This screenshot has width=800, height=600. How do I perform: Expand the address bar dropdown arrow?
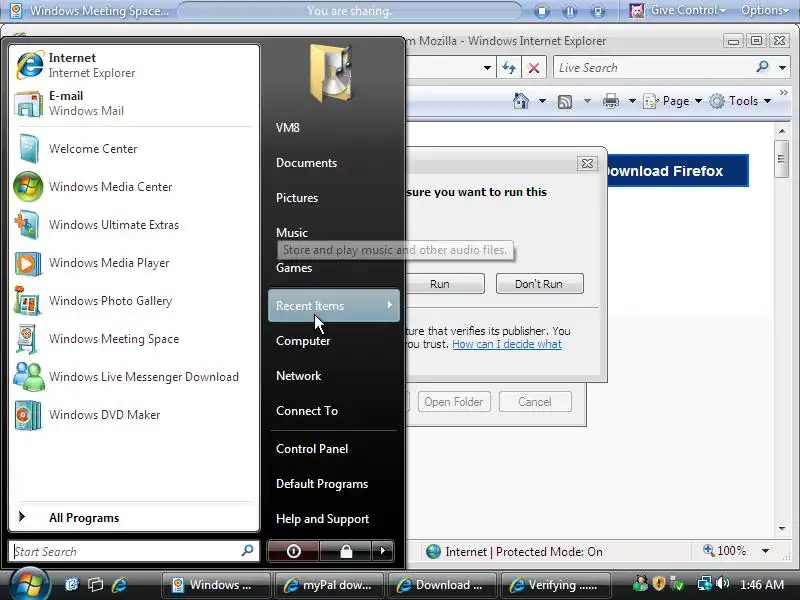coord(487,67)
